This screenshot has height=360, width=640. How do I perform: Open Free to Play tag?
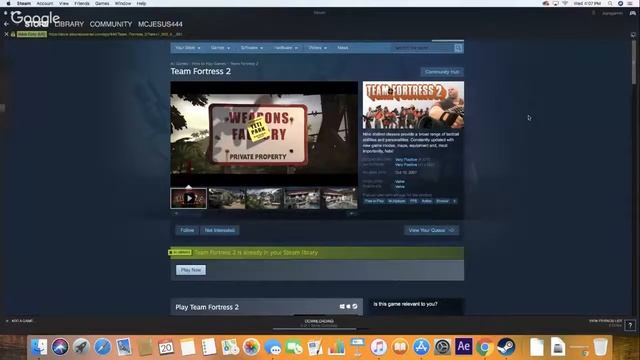[374, 201]
